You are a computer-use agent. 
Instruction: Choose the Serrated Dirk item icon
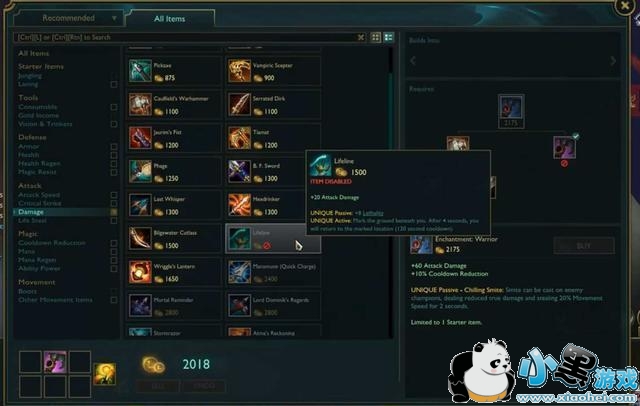coord(239,104)
